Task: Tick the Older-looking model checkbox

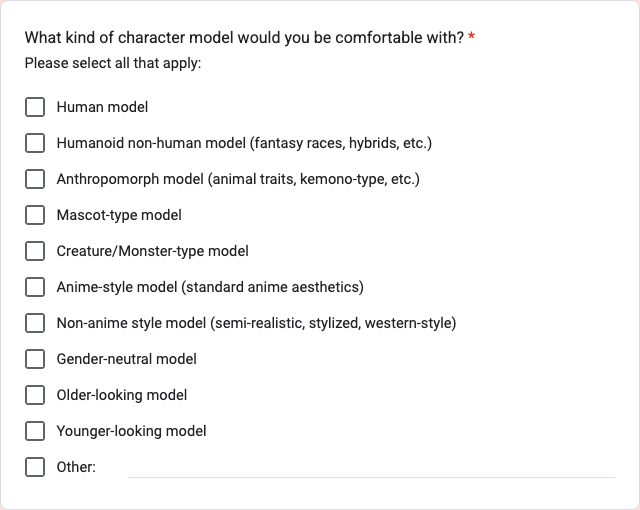Action: click(x=35, y=395)
